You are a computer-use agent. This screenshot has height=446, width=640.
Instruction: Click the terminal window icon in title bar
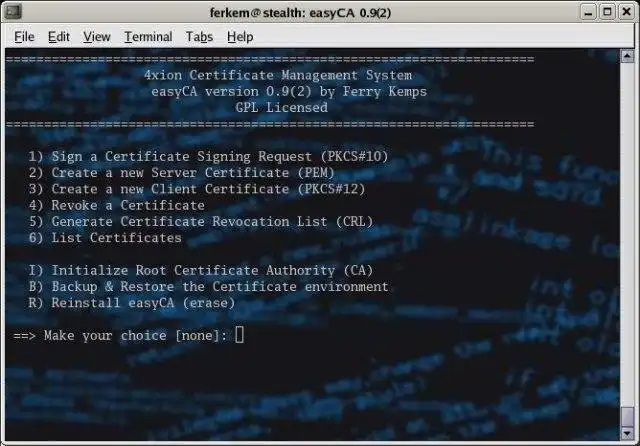pos(12,11)
